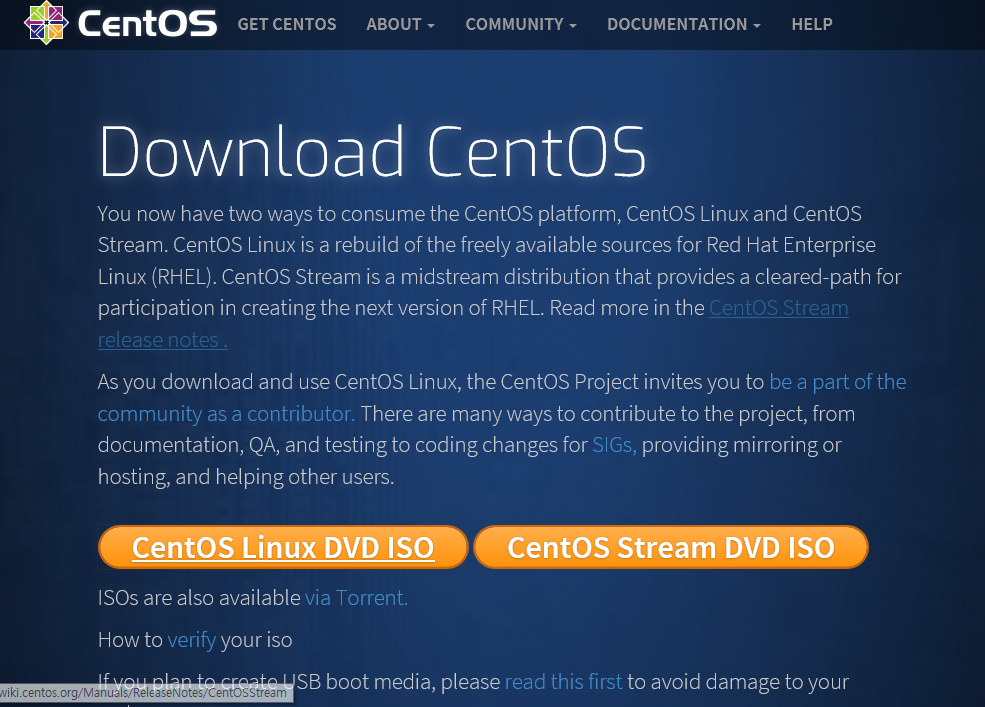
Task: Click the 'Download CentOS' page heading
Action: coord(373,151)
